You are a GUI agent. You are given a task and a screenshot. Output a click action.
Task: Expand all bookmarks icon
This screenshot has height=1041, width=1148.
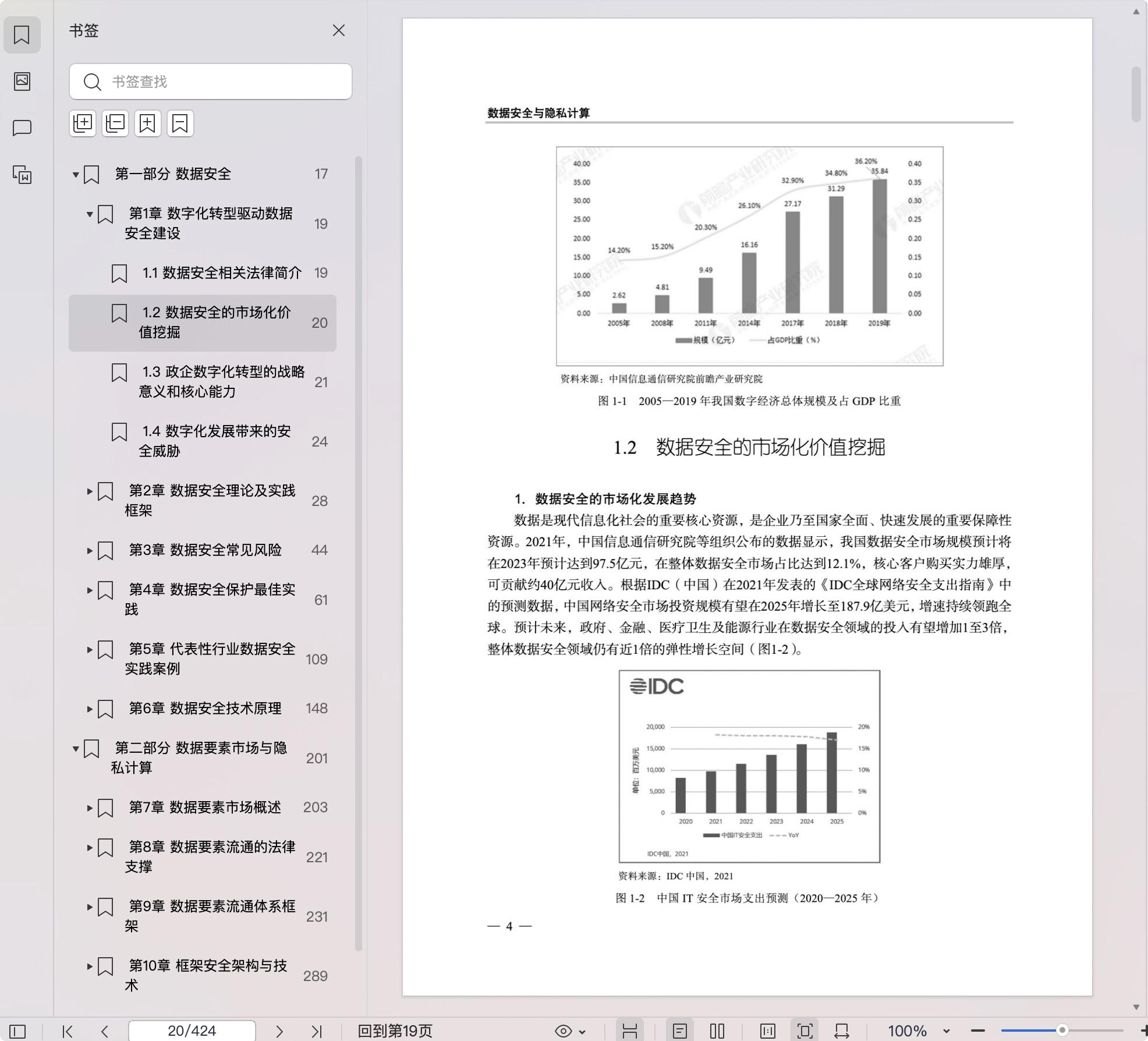click(83, 123)
